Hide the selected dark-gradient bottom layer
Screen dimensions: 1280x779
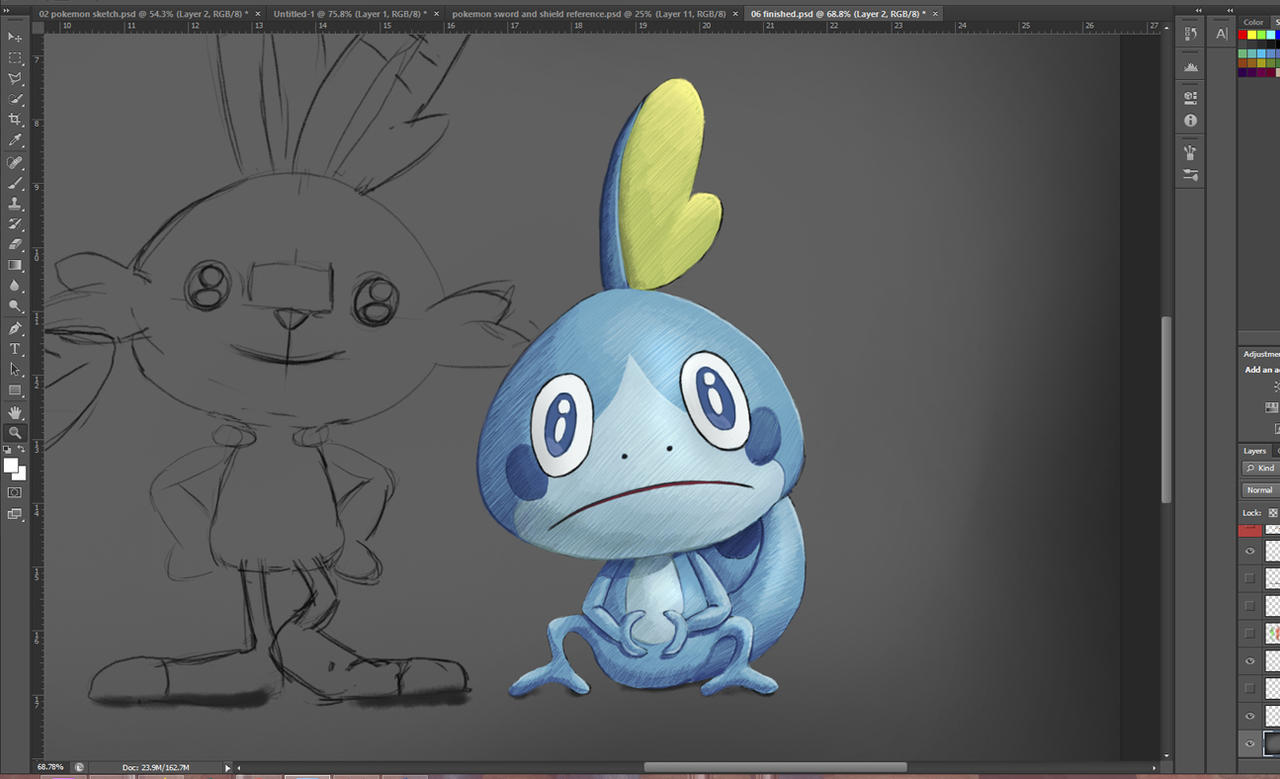(1250, 744)
